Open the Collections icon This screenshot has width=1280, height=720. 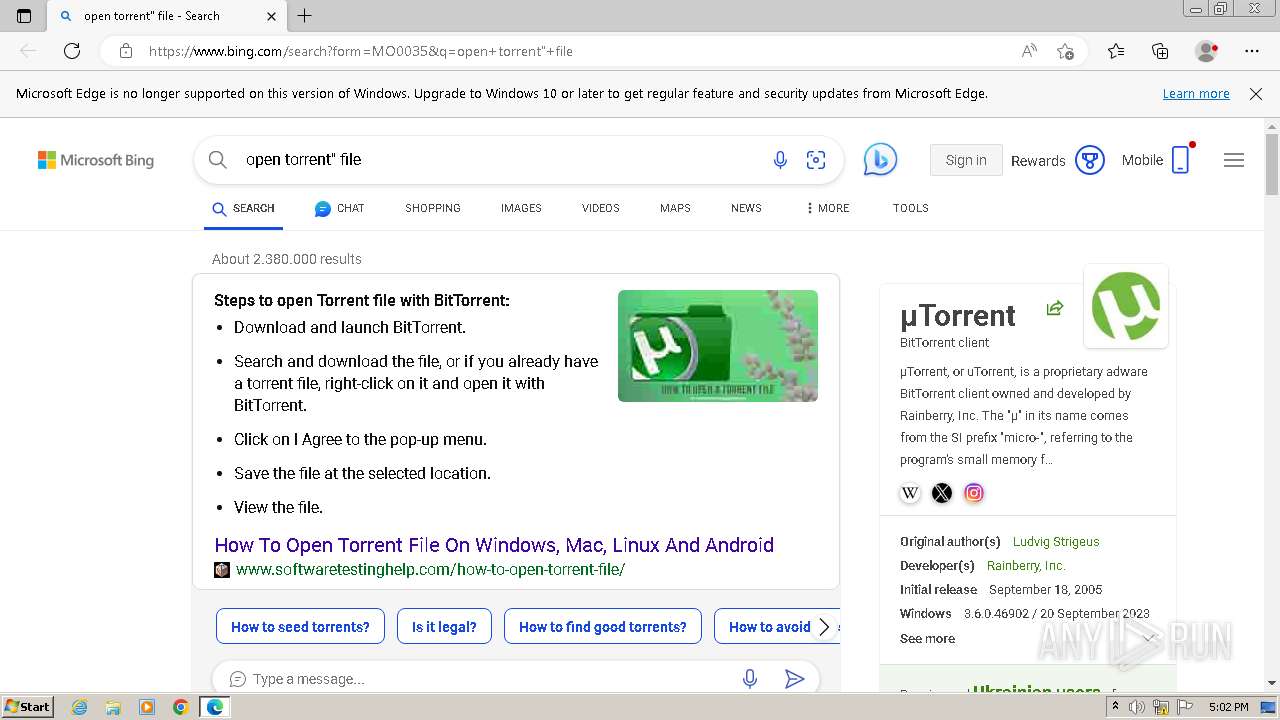pyautogui.click(x=1160, y=51)
